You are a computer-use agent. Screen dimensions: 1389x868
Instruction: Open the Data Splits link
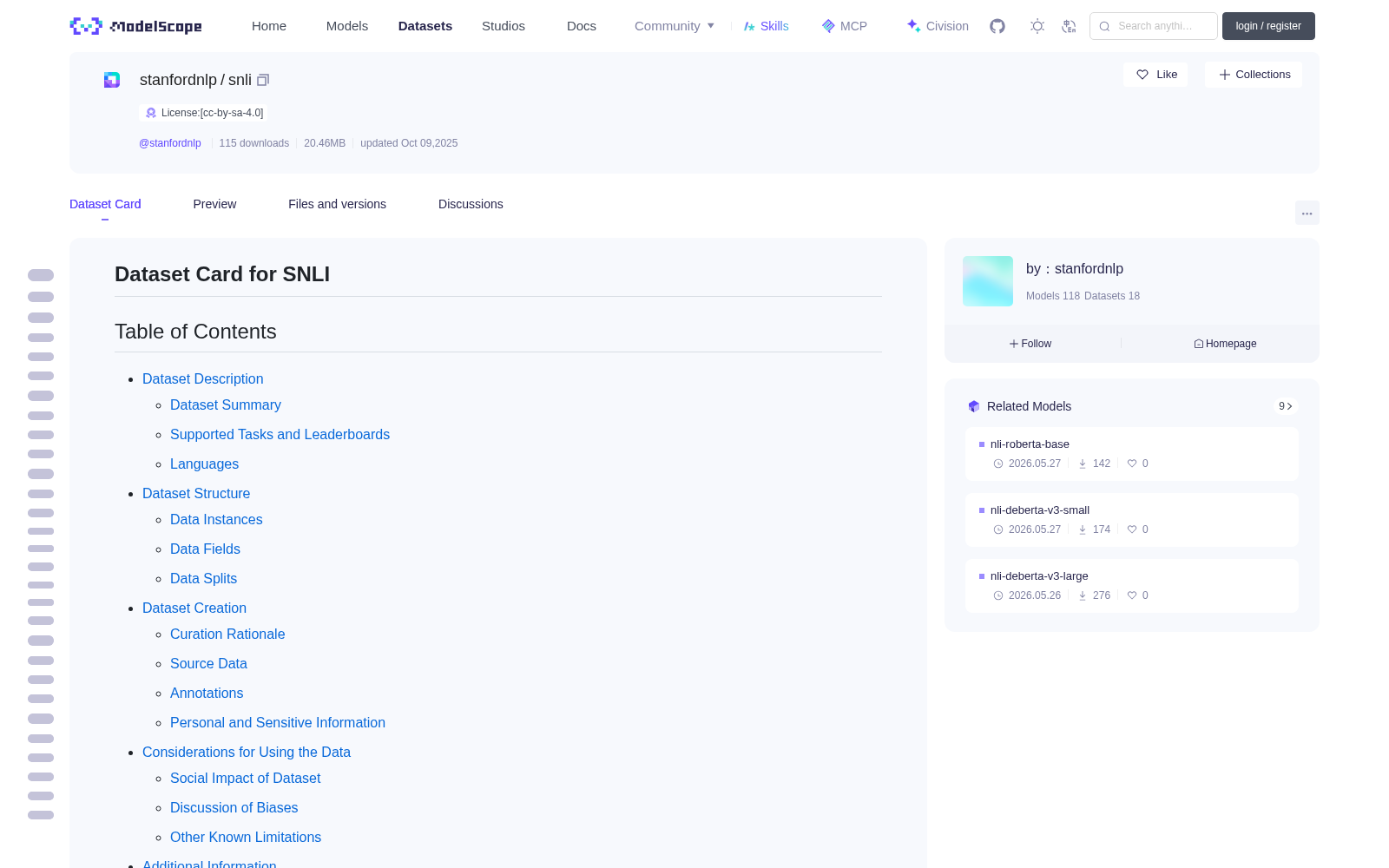coord(203,578)
